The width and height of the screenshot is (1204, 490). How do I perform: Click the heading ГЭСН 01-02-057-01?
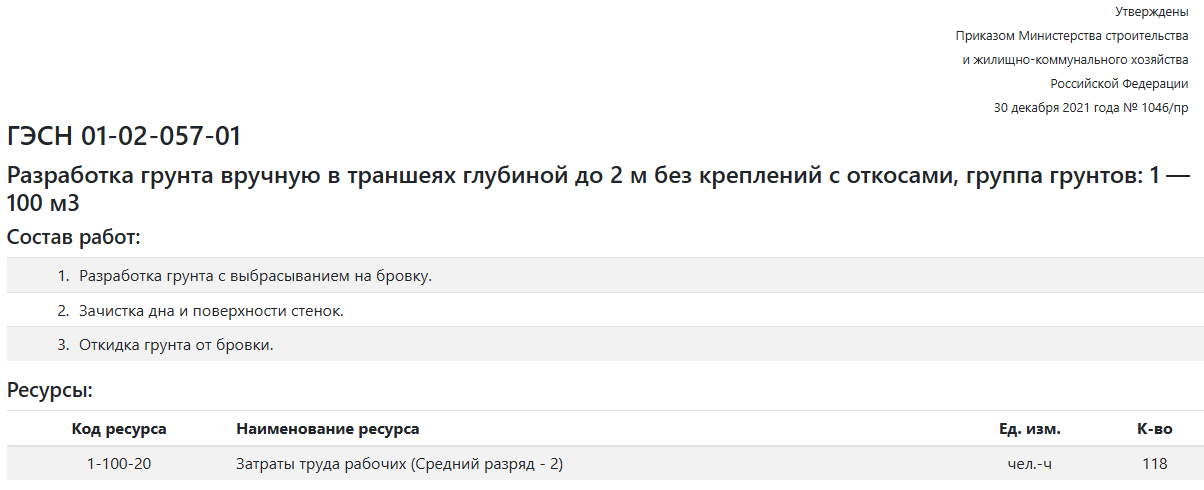pyautogui.click(x=124, y=137)
